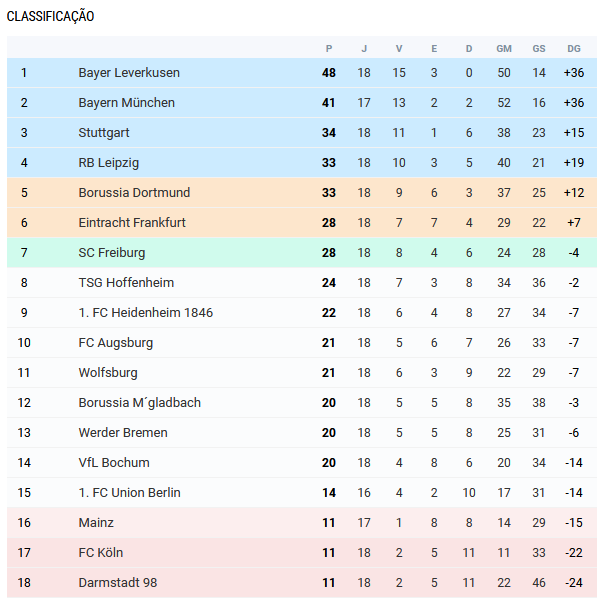Sort by the P points column header

tap(329, 49)
